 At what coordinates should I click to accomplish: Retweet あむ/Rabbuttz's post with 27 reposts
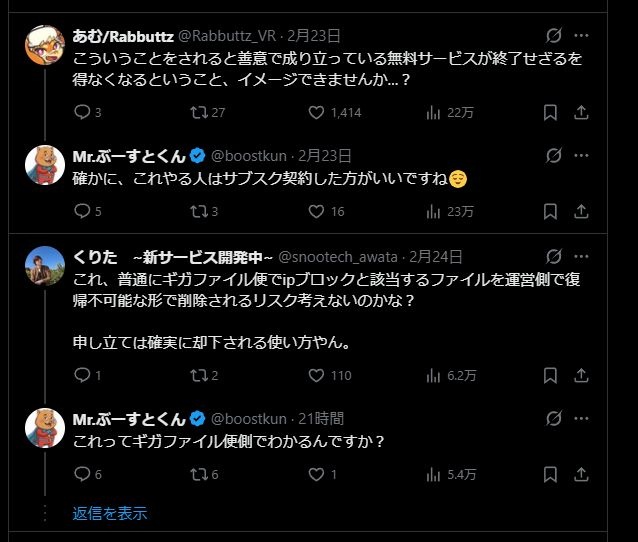[198, 113]
